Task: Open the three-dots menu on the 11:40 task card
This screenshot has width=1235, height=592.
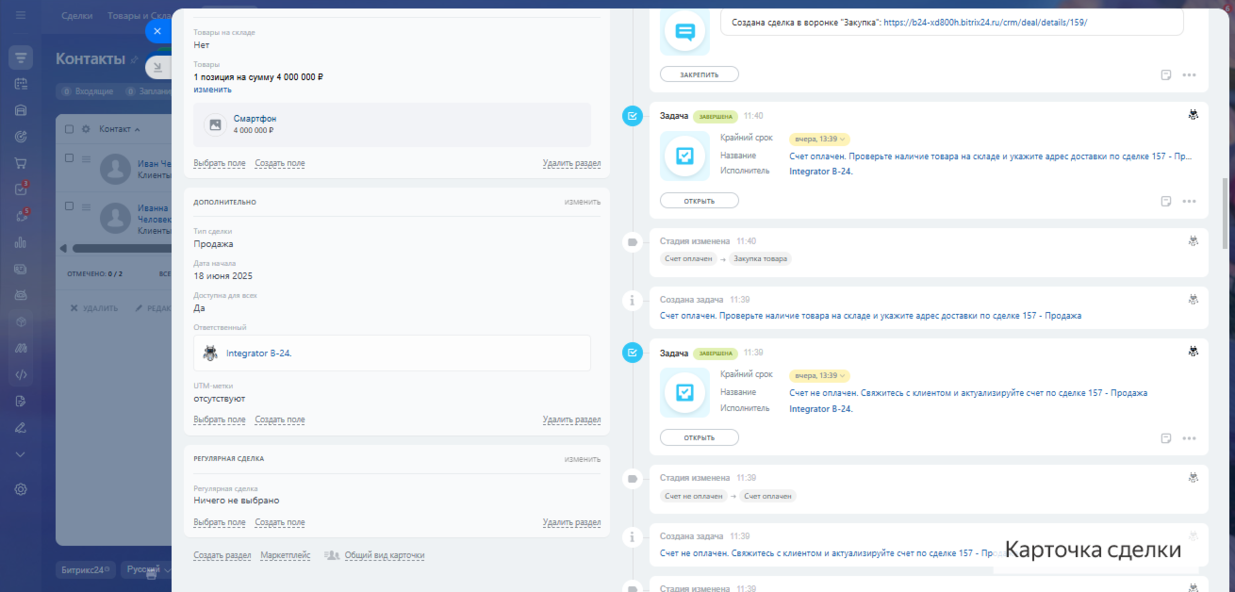Action: [x=1189, y=201]
